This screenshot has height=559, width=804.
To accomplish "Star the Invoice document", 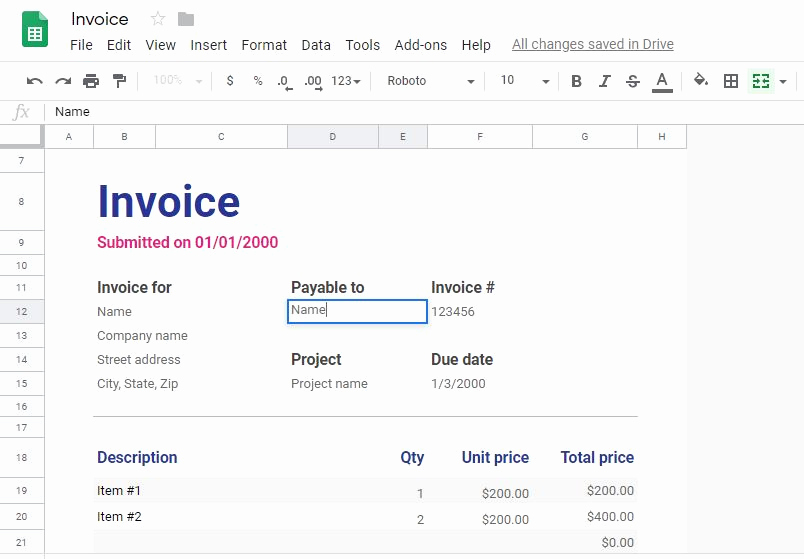I will click(x=157, y=19).
